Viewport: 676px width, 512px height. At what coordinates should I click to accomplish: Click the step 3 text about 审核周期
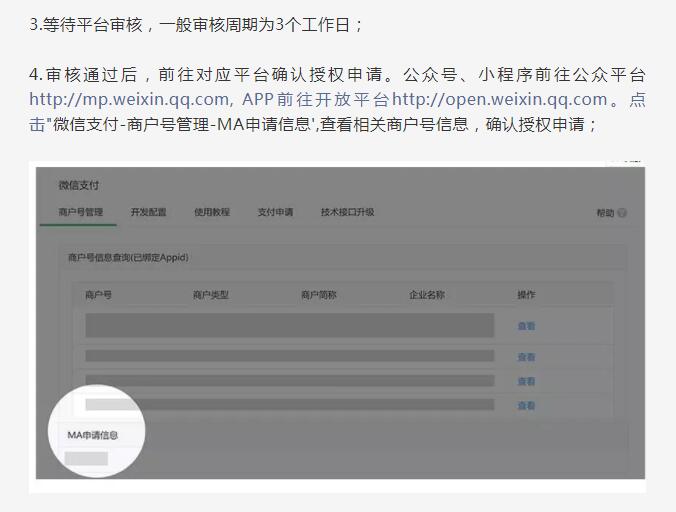coord(196,25)
